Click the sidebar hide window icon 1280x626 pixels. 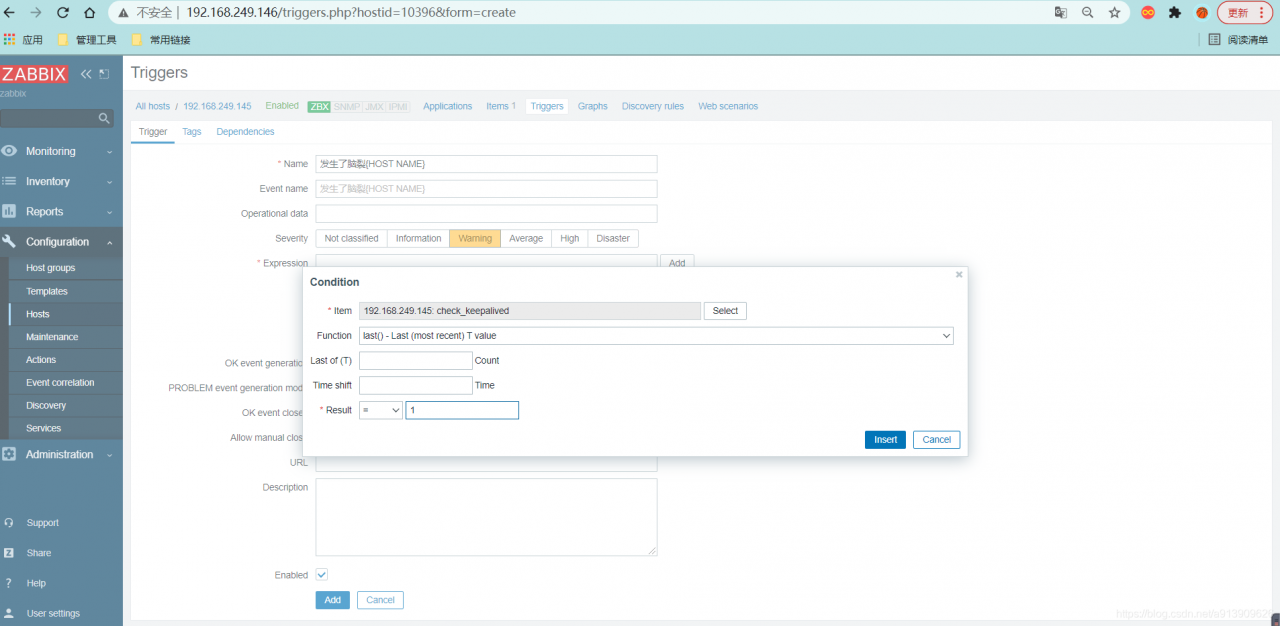104,74
